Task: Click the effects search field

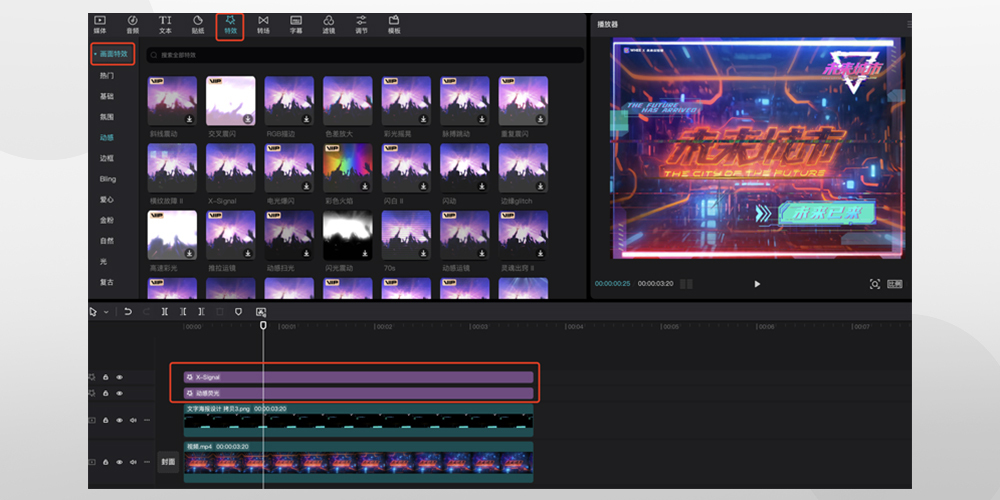Action: (365, 55)
